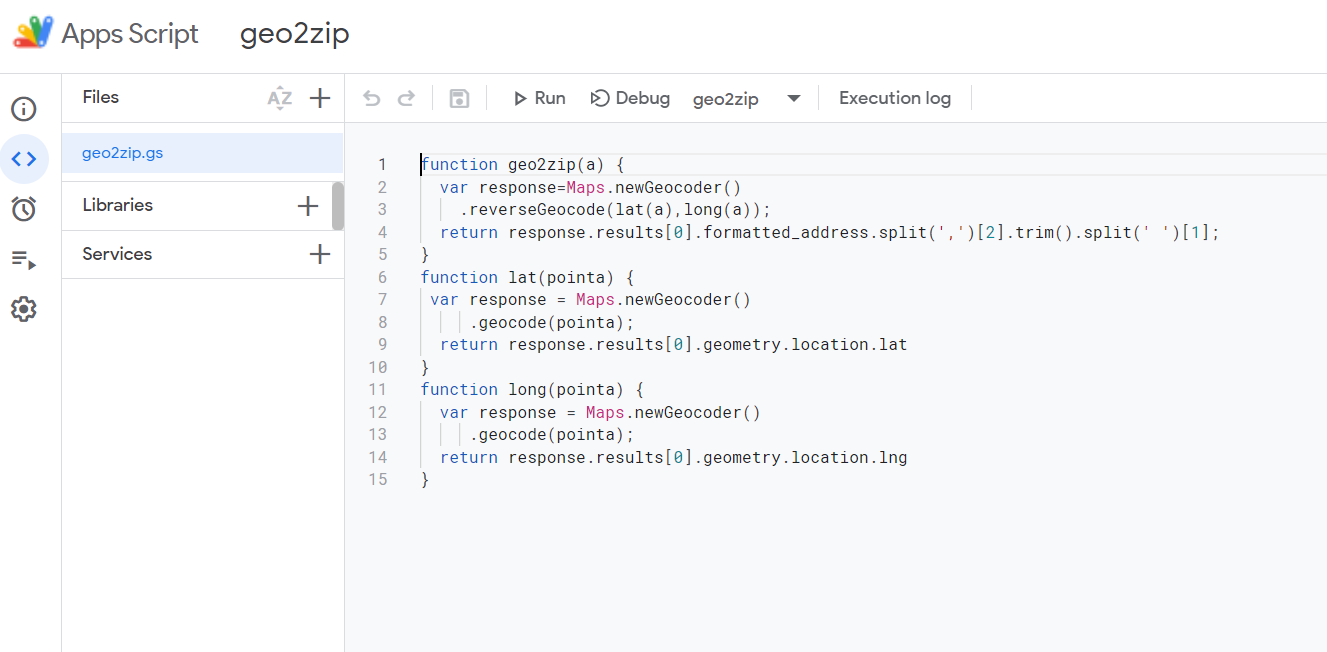1327x652 pixels.
Task: Open project Triggers from the sidebar
Action: (x=24, y=208)
